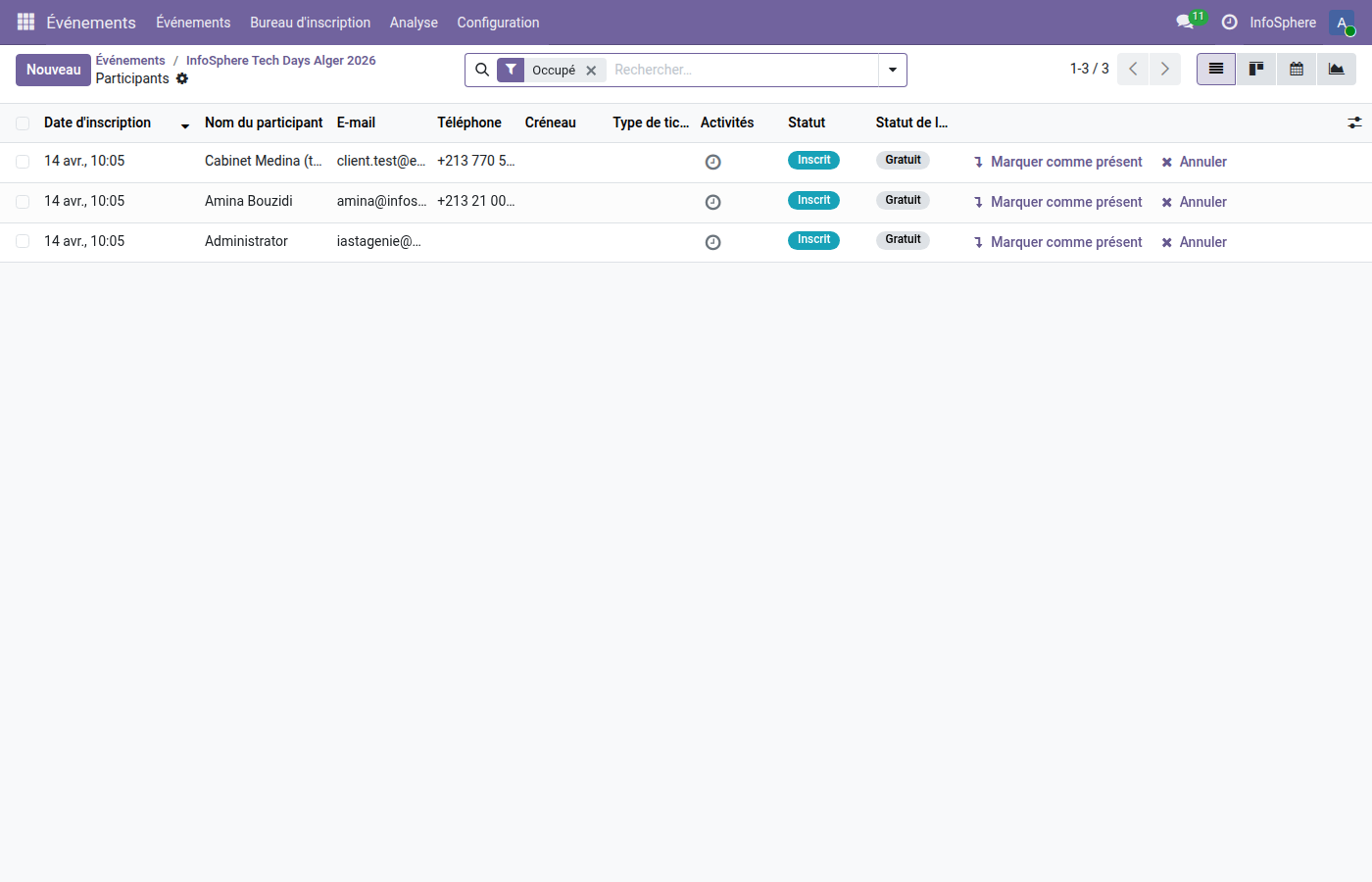Open optional columns settings icon
This screenshot has width=1372, height=882.
pos(1354,122)
